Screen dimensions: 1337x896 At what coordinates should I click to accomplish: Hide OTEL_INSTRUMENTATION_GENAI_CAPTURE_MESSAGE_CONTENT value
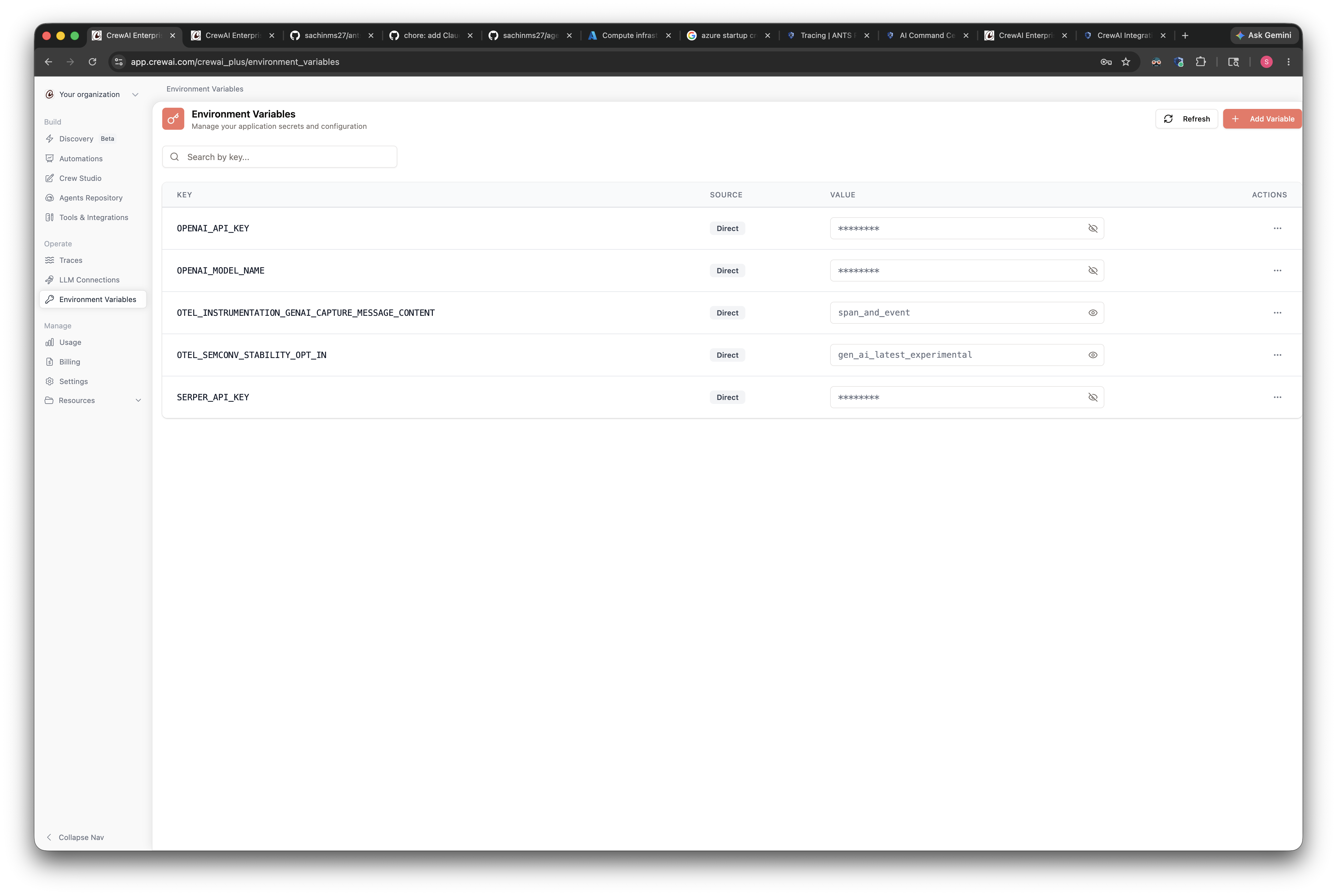[1092, 313]
